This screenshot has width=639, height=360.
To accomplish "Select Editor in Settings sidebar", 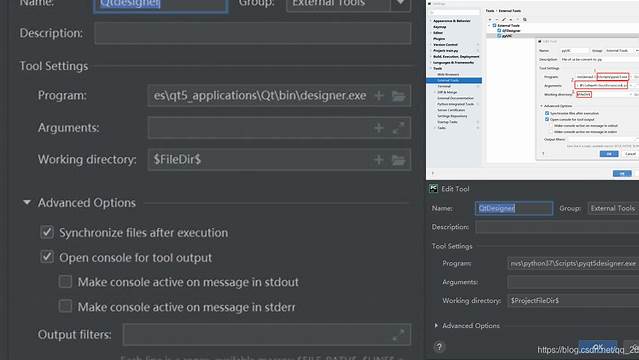I will coord(438,33).
